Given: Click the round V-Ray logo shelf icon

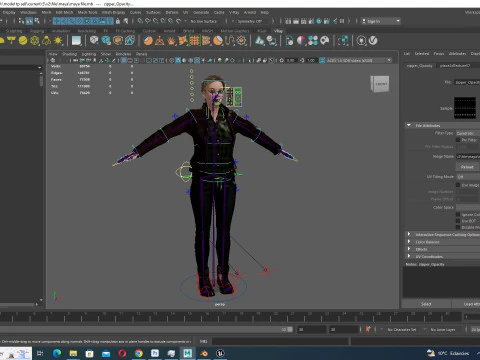Looking at the screenshot, I should tap(373, 41).
